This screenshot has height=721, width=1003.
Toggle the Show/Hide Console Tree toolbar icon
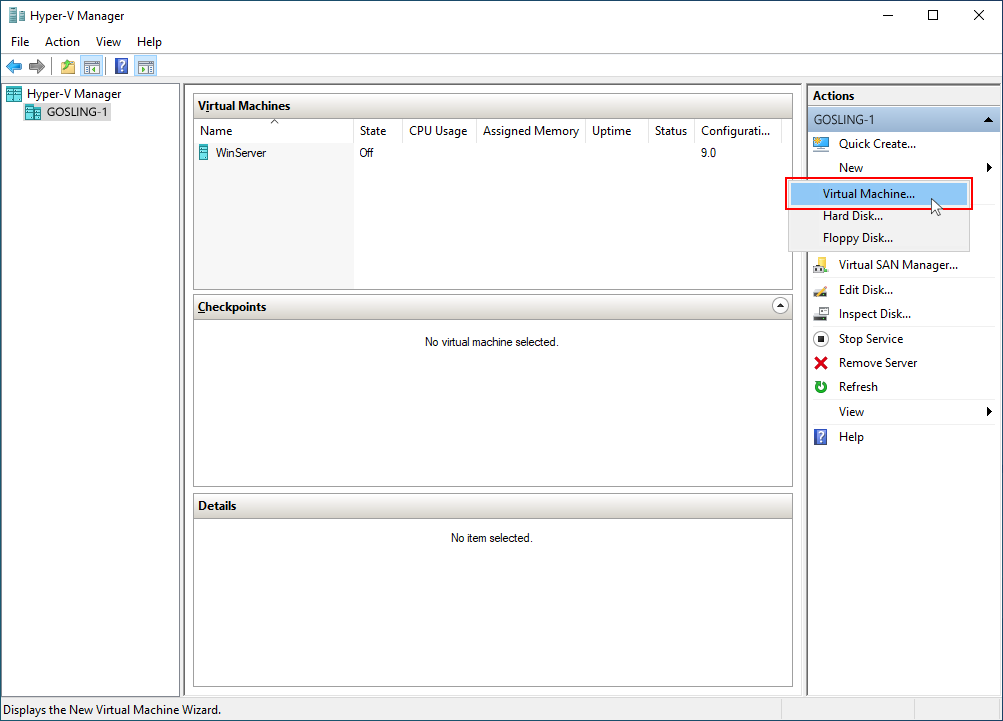[x=92, y=66]
